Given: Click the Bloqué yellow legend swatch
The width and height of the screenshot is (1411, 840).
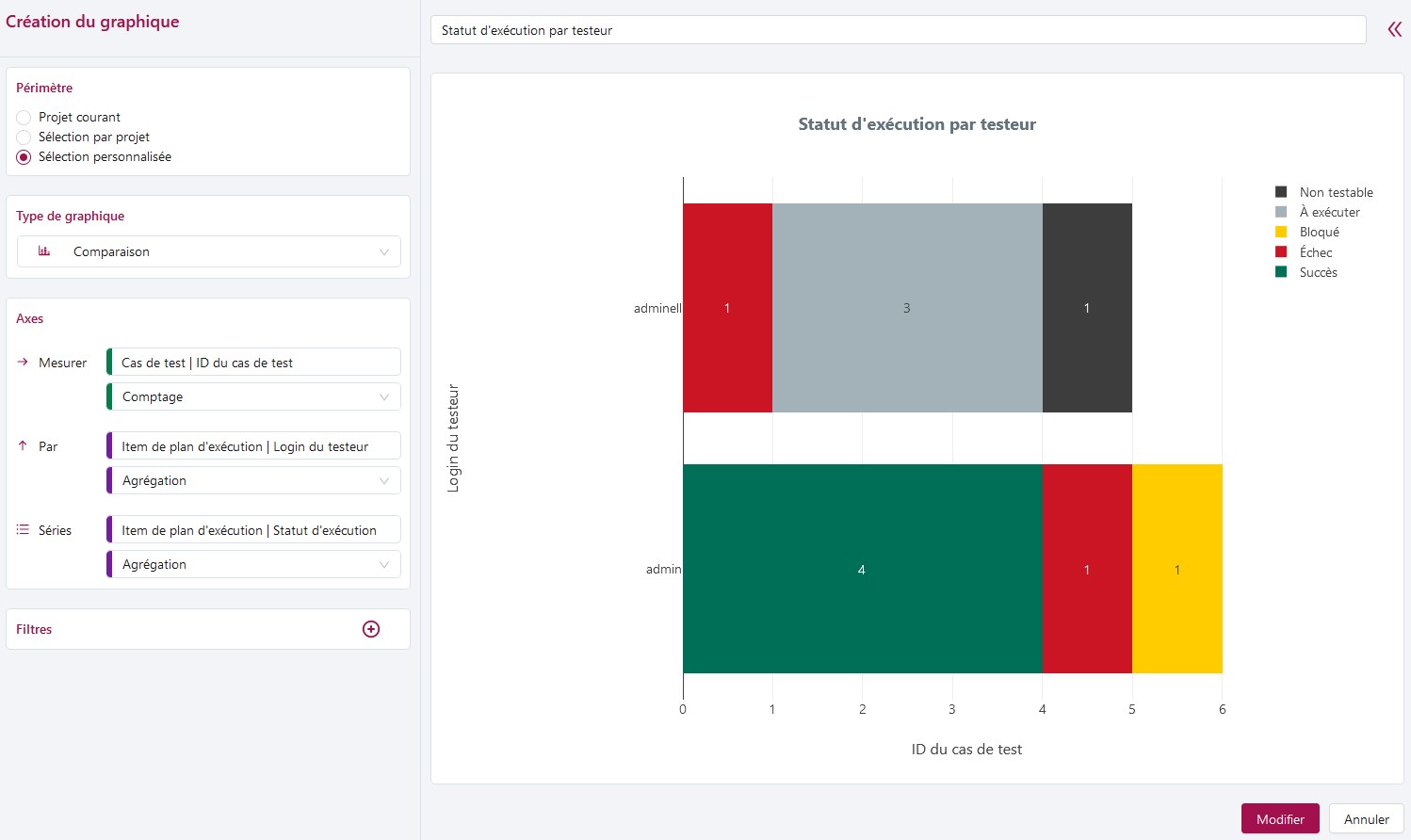Looking at the screenshot, I should point(1281,232).
